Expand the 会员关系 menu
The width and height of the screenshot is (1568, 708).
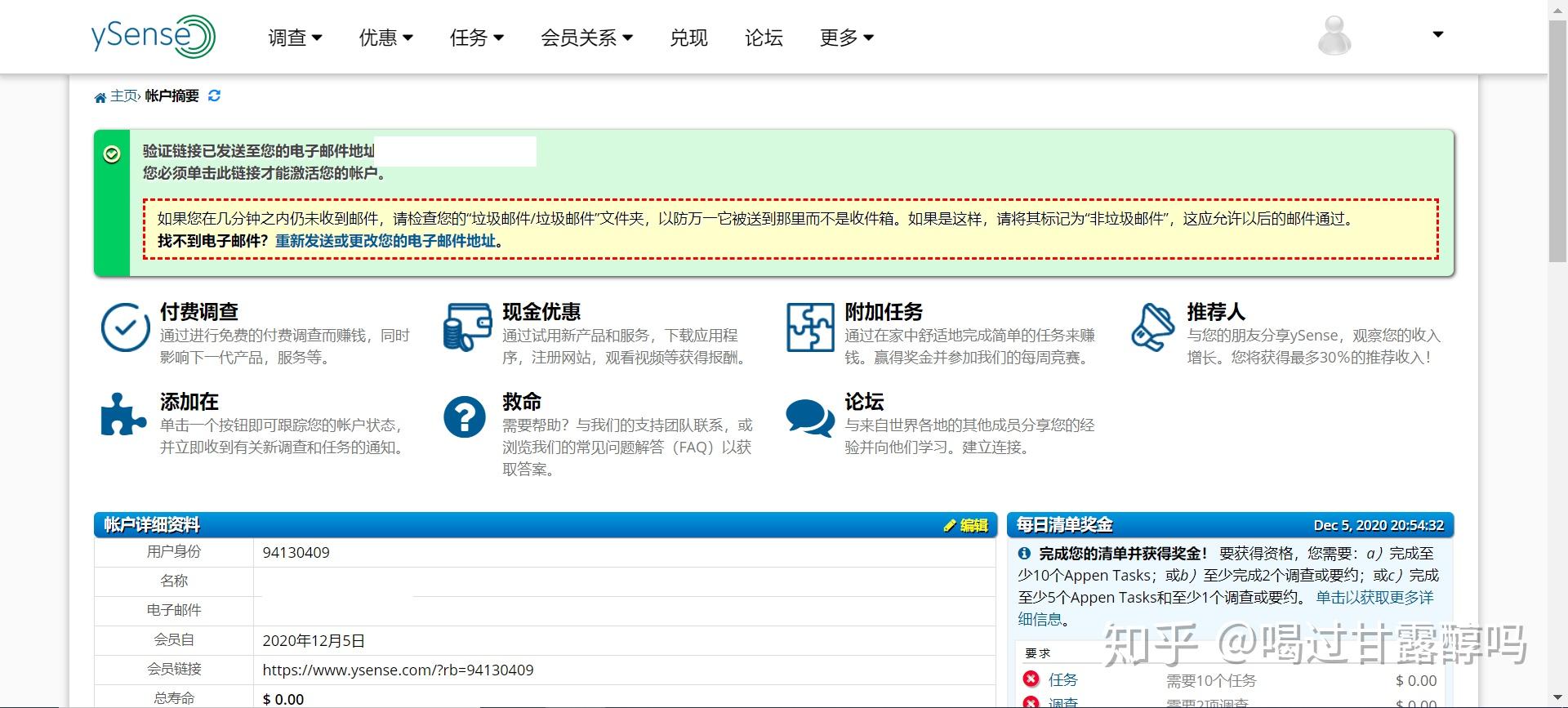pyautogui.click(x=586, y=38)
